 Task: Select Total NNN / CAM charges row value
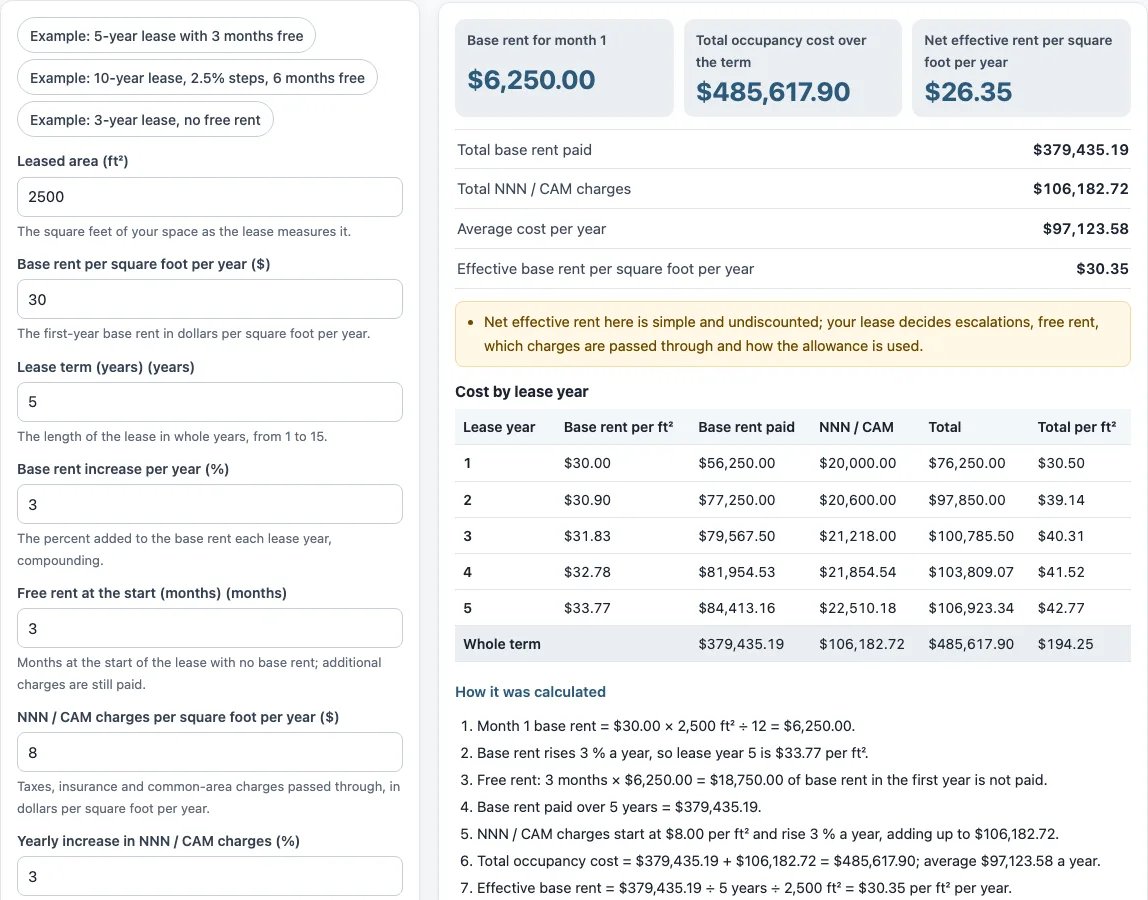[1081, 189]
